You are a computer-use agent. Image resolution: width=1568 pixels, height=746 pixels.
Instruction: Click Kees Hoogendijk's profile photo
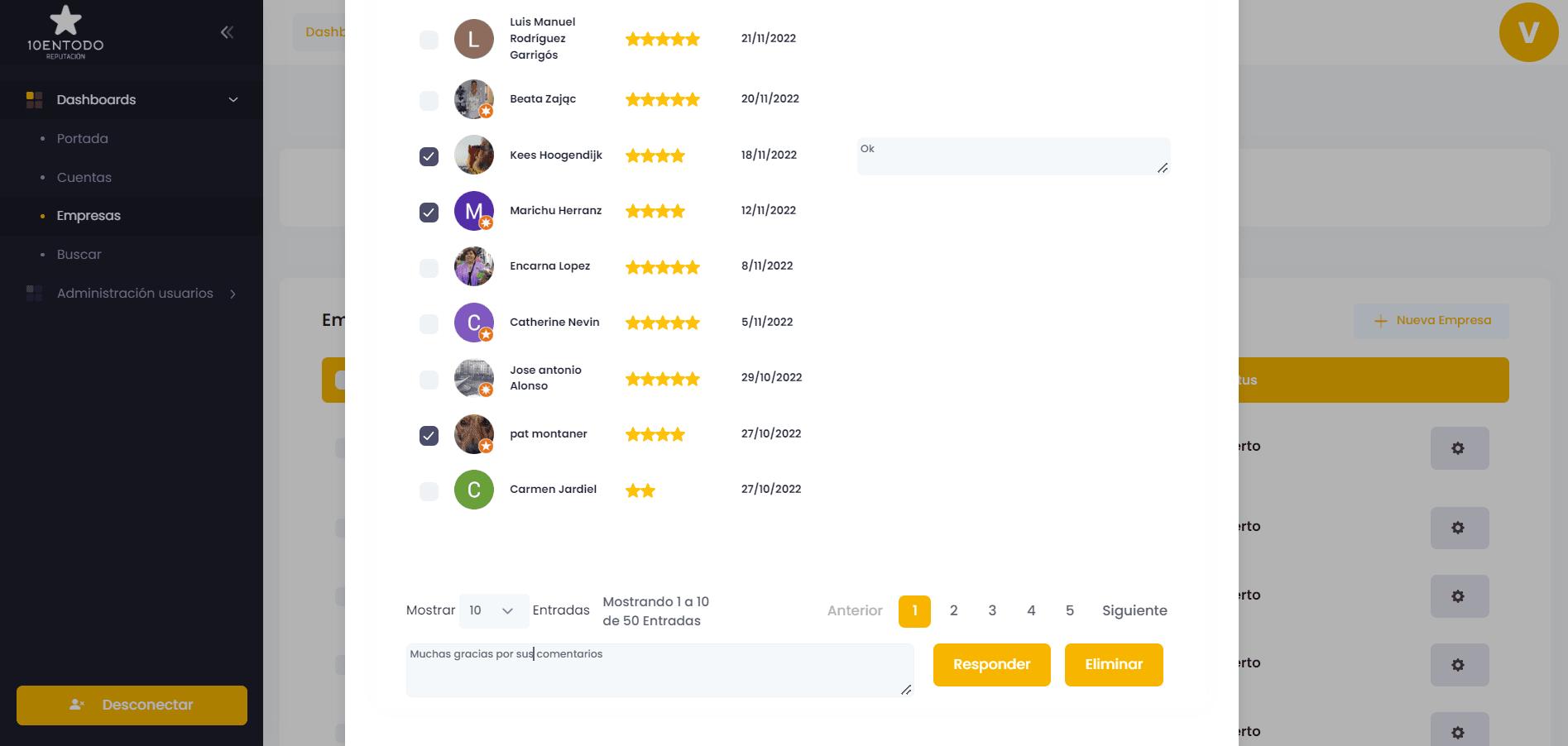pos(473,155)
